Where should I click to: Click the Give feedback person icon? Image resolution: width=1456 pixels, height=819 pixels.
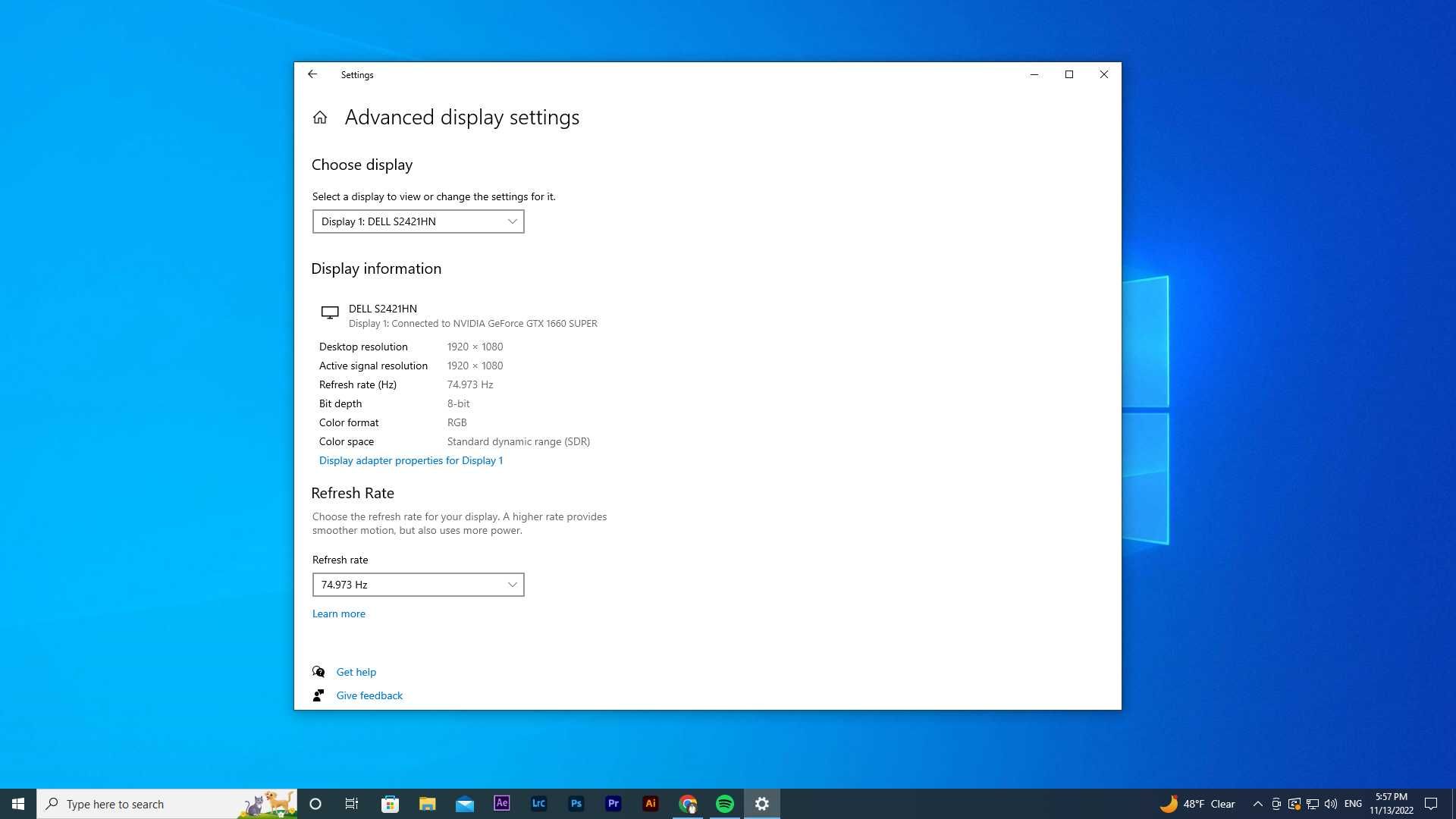[x=318, y=695]
